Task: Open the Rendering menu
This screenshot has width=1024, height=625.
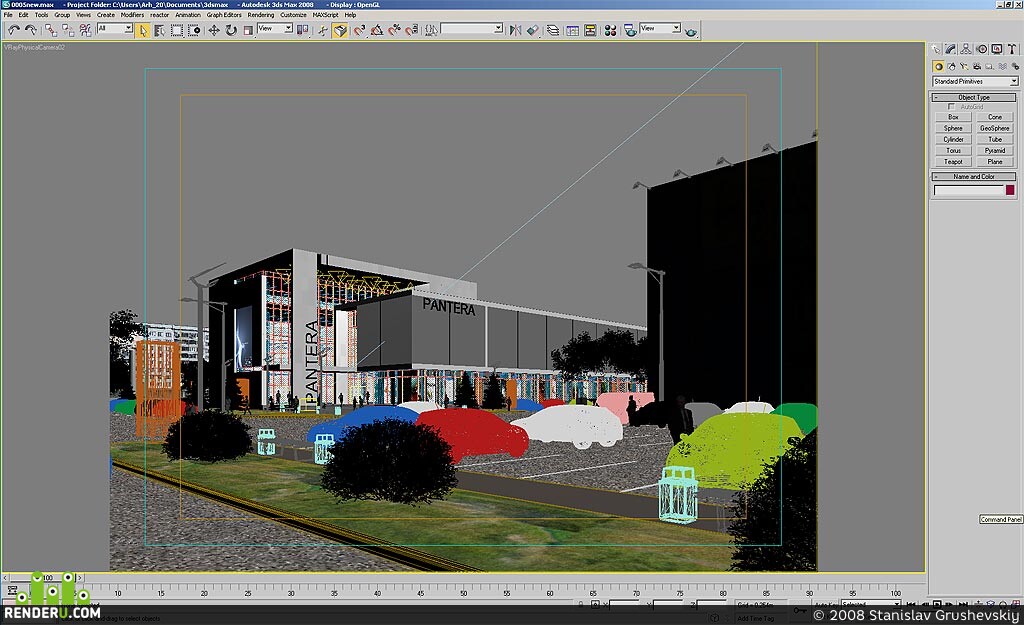Action: click(x=260, y=14)
